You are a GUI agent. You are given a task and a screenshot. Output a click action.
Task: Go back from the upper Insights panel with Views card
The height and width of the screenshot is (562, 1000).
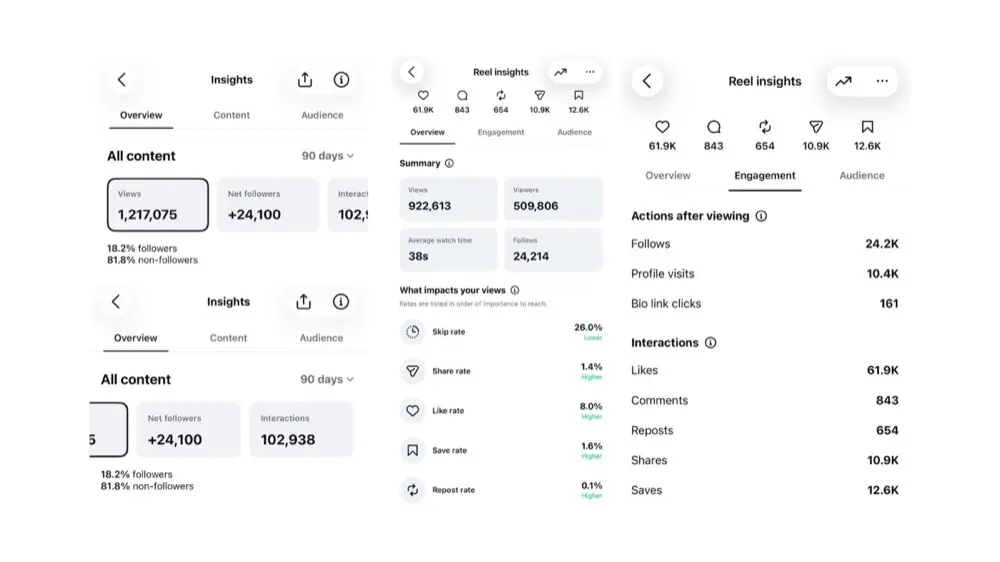pos(122,80)
